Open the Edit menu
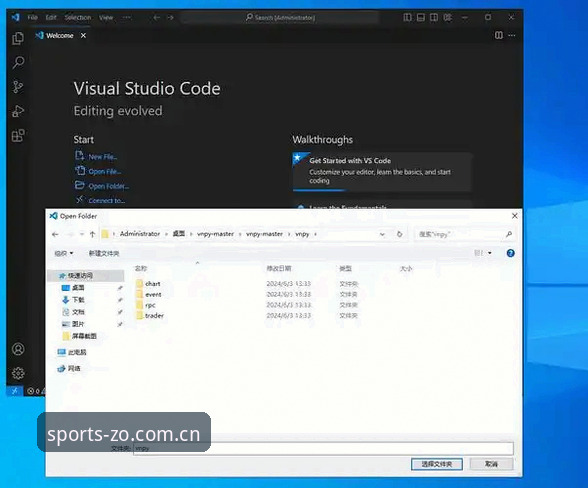Viewport: 588px width, 488px height. click(x=51, y=17)
